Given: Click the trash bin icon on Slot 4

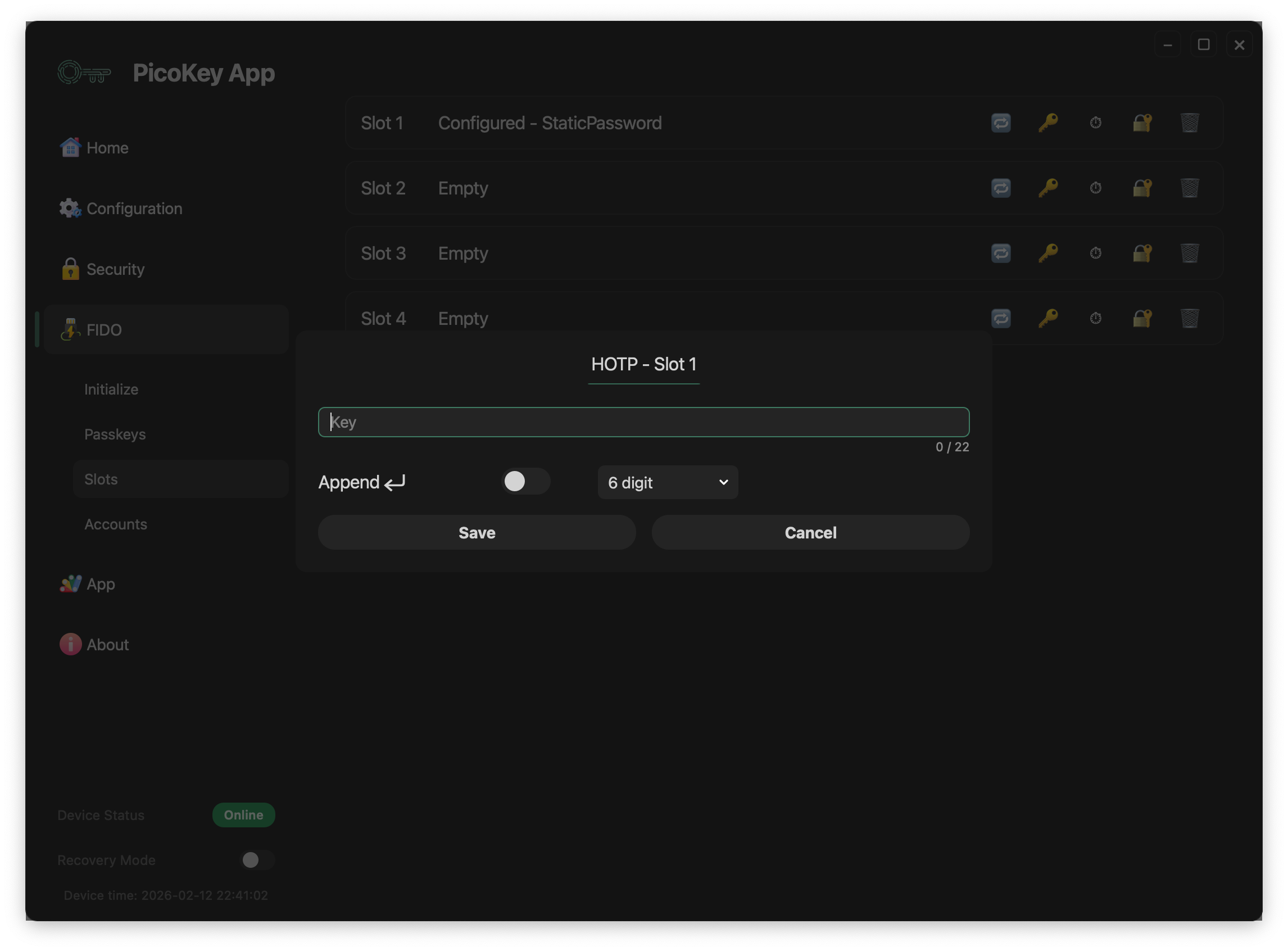Looking at the screenshot, I should 1190,318.
